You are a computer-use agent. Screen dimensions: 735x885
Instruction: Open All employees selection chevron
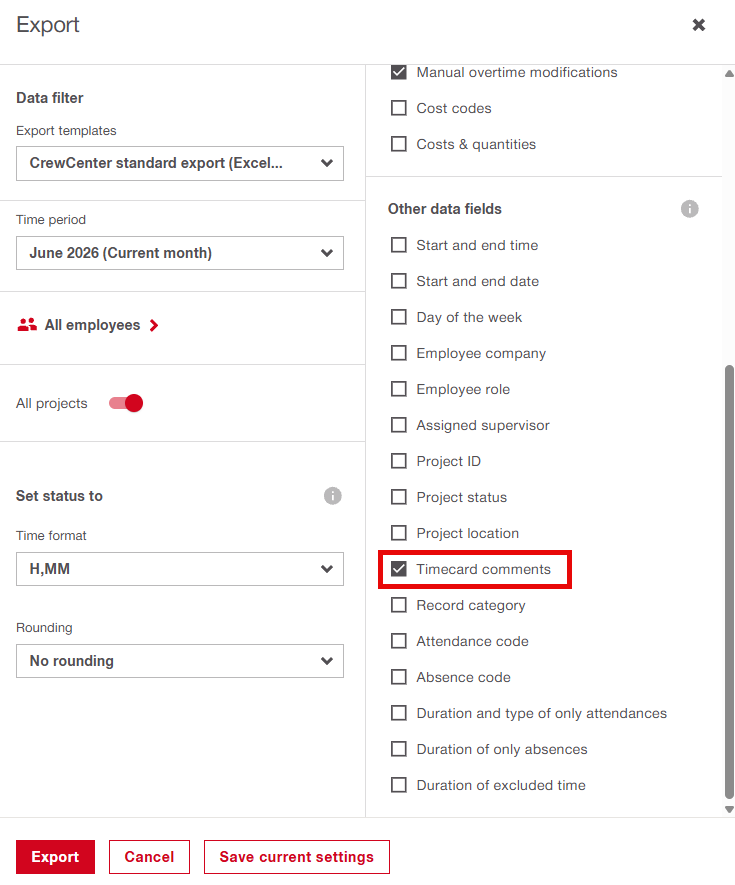pyautogui.click(x=154, y=325)
